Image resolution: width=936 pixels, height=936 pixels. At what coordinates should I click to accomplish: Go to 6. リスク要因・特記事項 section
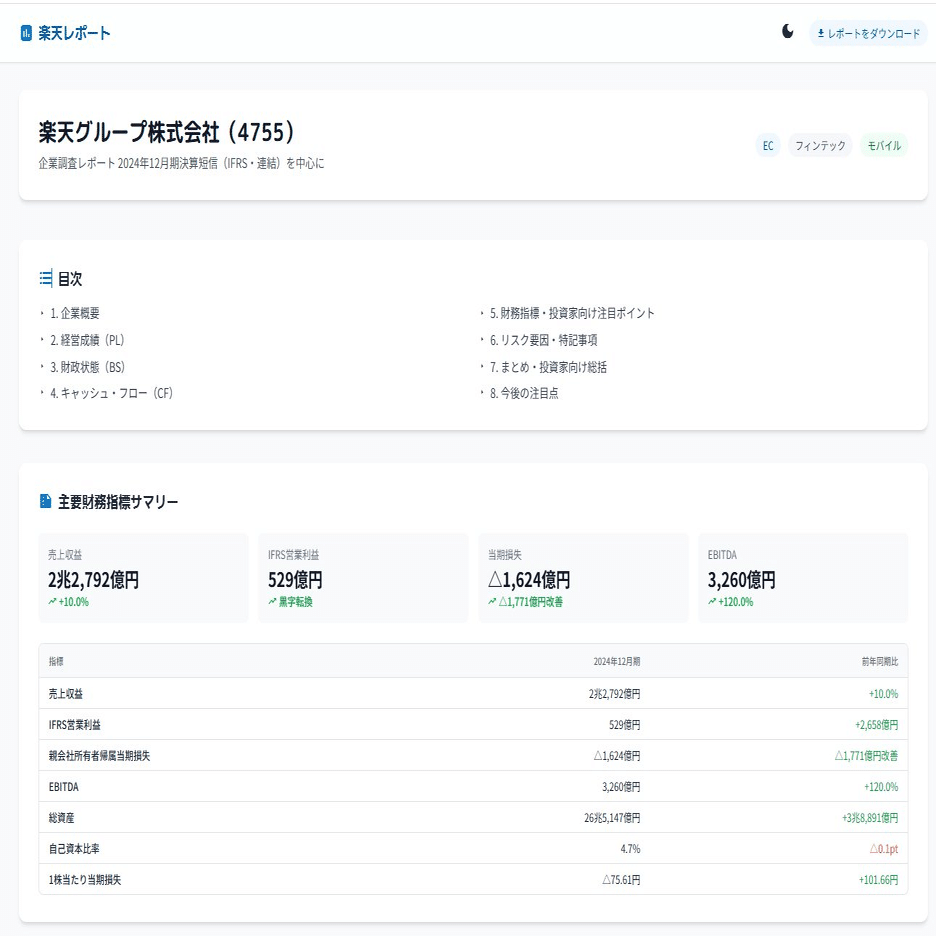click(543, 340)
